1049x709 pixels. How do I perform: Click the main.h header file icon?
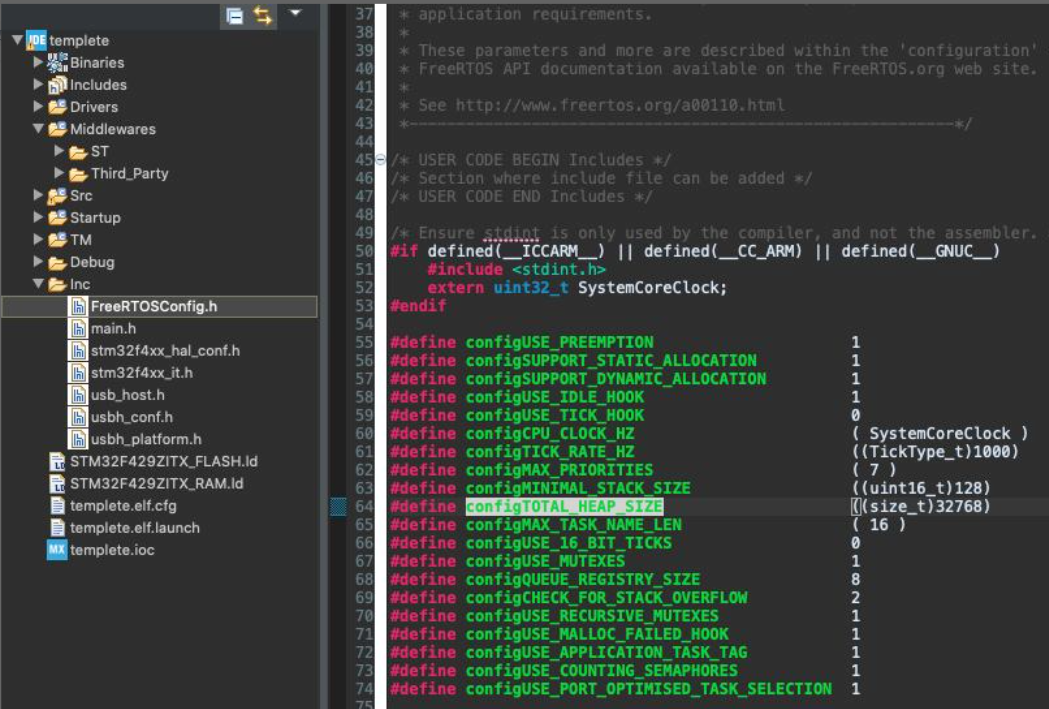click(78, 328)
